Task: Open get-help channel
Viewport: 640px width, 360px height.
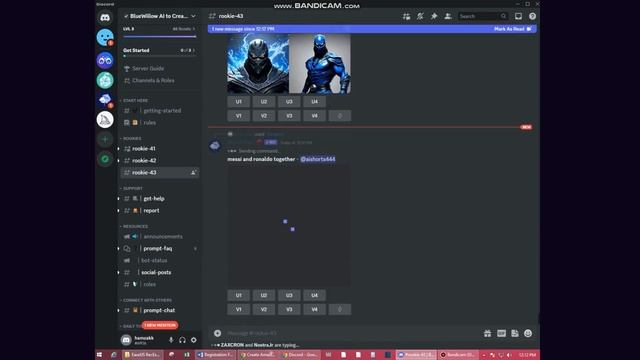Action: (x=160, y=198)
